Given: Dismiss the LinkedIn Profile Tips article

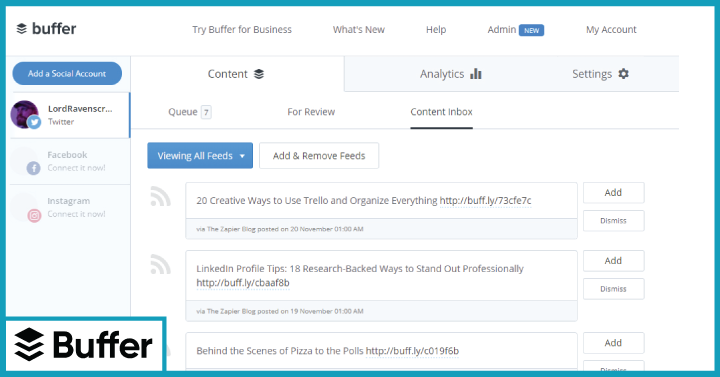Looking at the screenshot, I should 613,289.
